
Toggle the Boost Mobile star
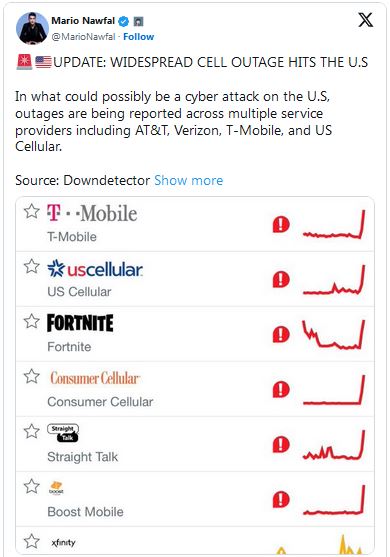point(32,486)
